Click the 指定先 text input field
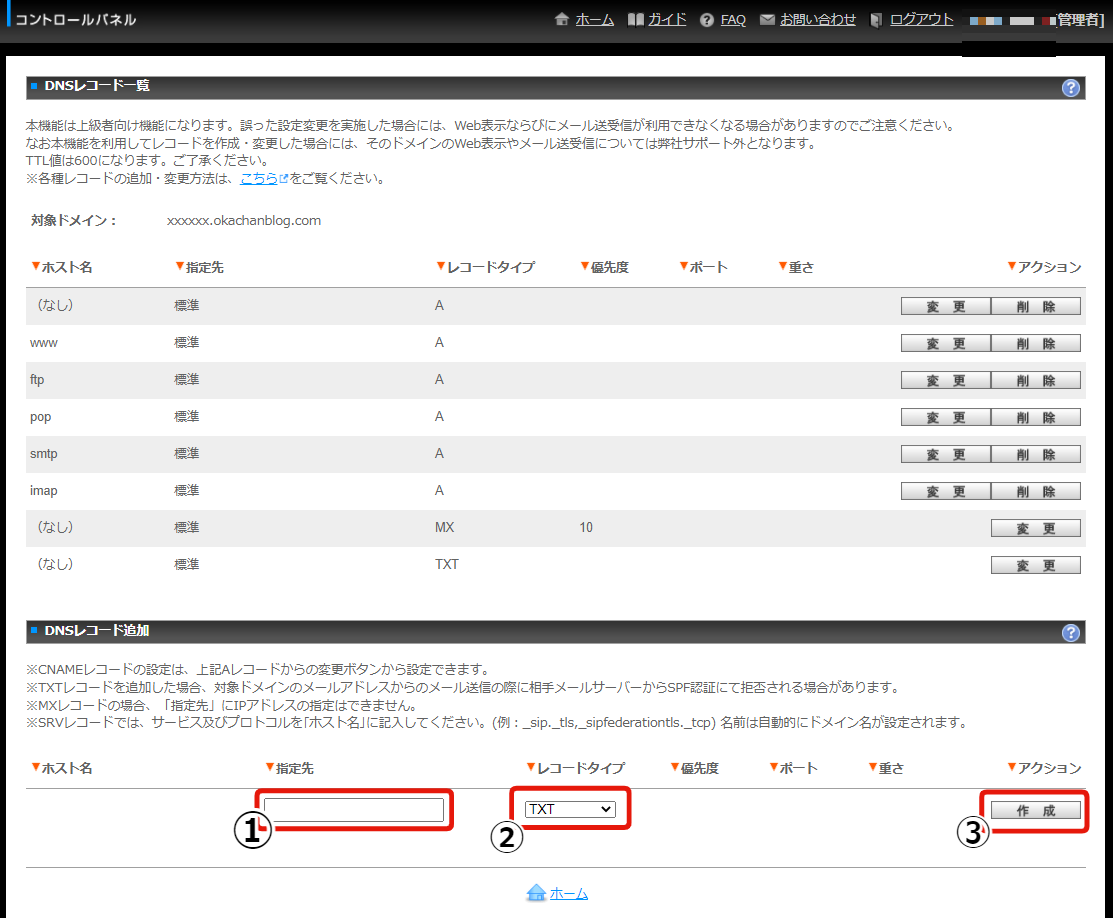Screen dimensions: 1113x918 click(354, 810)
